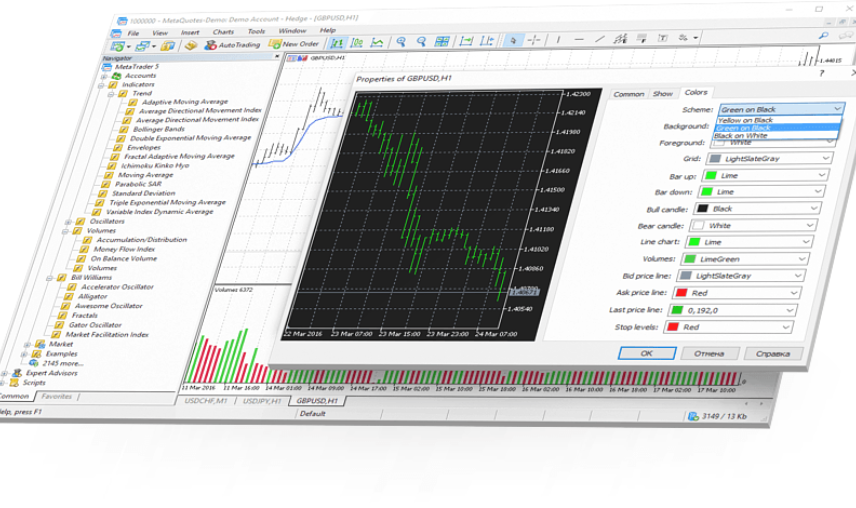The height and width of the screenshot is (508, 856).
Task: Click the Zoom In magnifier icon
Action: (x=401, y=41)
